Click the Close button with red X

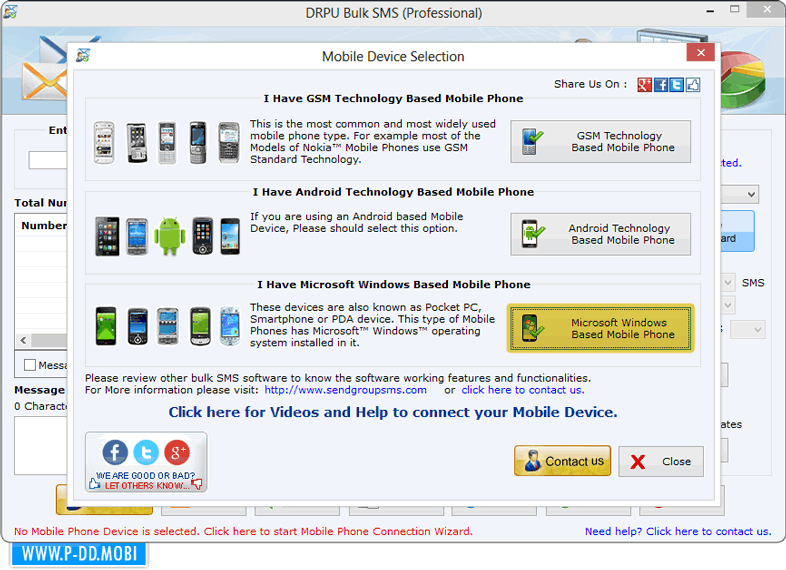[661, 461]
